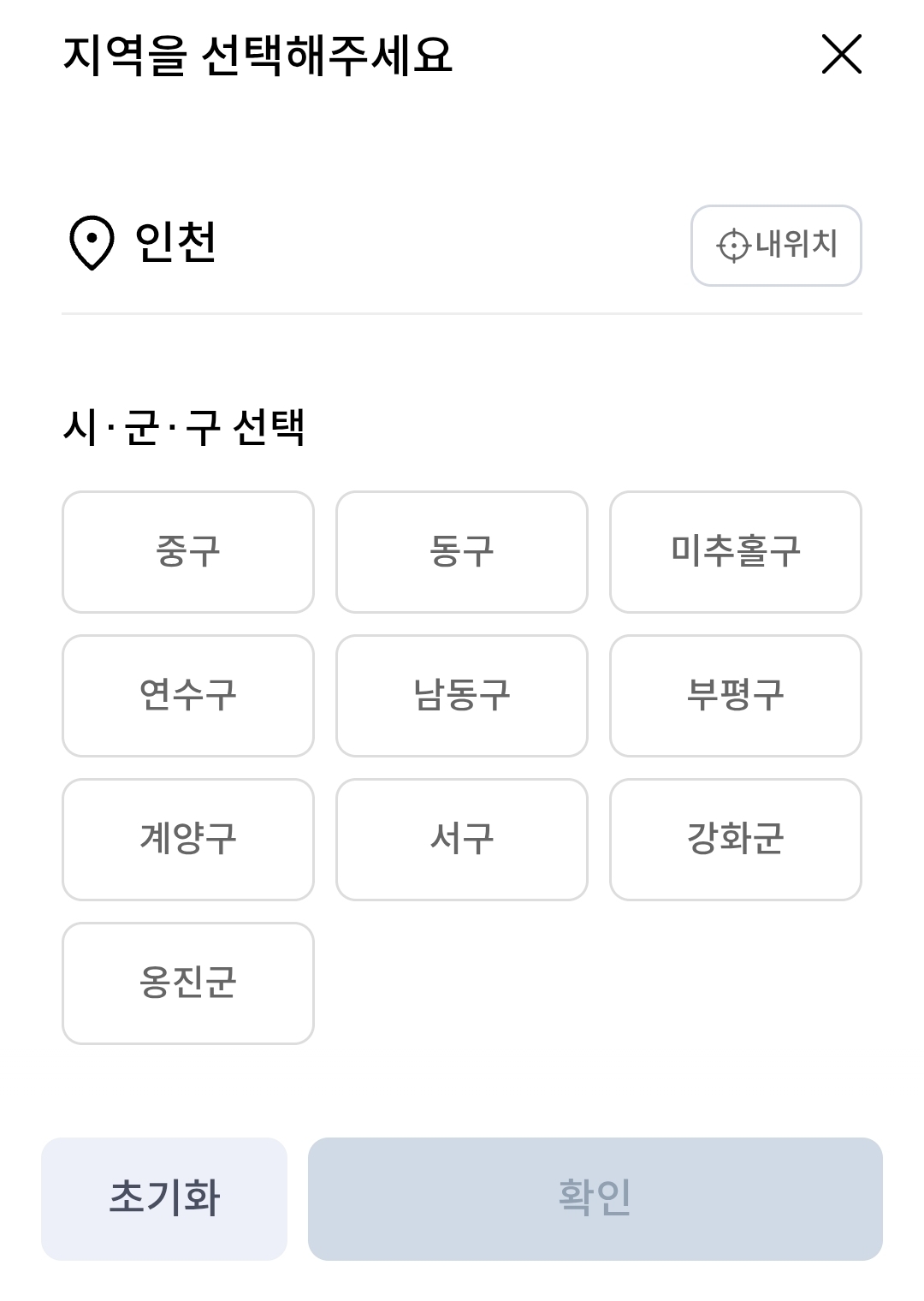Image resolution: width=924 pixels, height=1301 pixels.
Task: Confirm selection with the 확인 button
Action: (595, 1199)
